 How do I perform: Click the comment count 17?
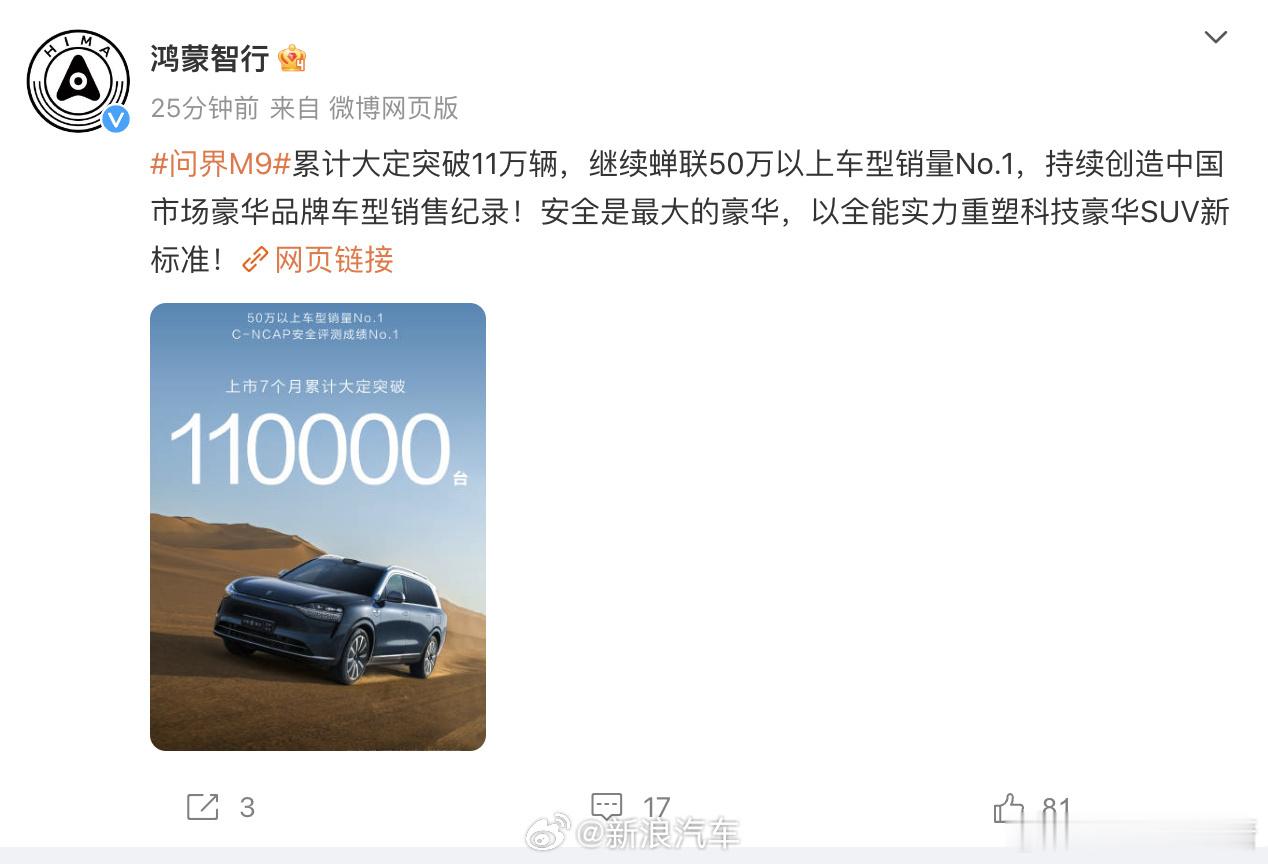(x=656, y=808)
